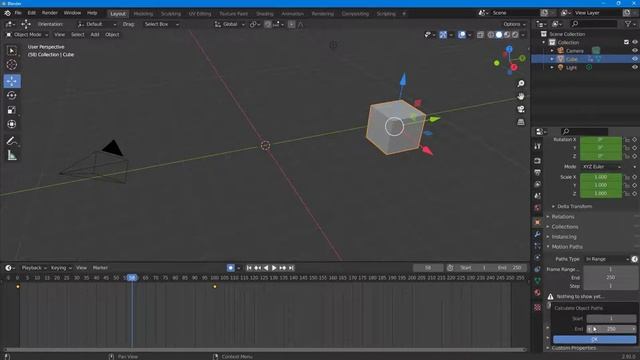Screen dimensions: 640x360
Task: Expand the Delta Transform panel
Action: (x=574, y=207)
